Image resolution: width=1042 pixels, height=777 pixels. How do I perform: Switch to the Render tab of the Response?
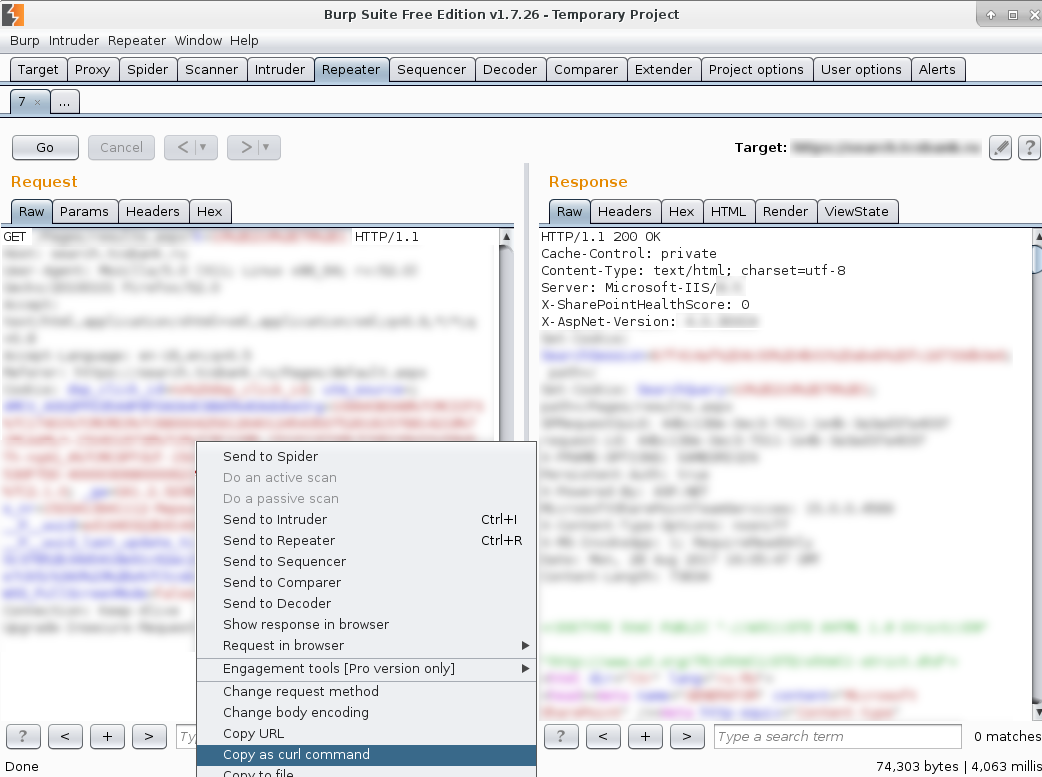click(x=785, y=211)
